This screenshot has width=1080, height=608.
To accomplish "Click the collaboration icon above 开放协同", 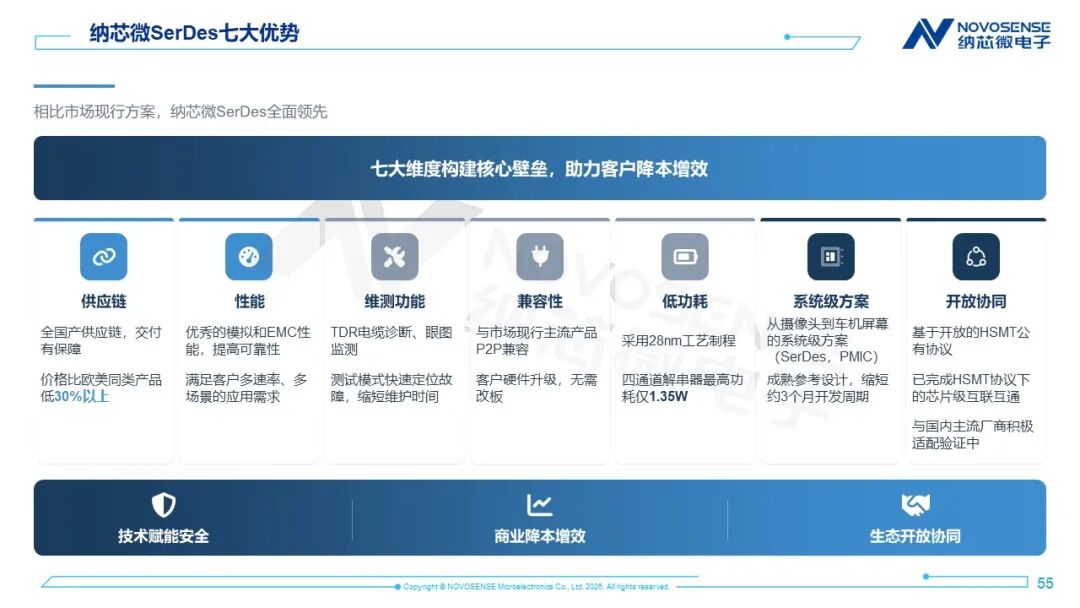I will [976, 257].
